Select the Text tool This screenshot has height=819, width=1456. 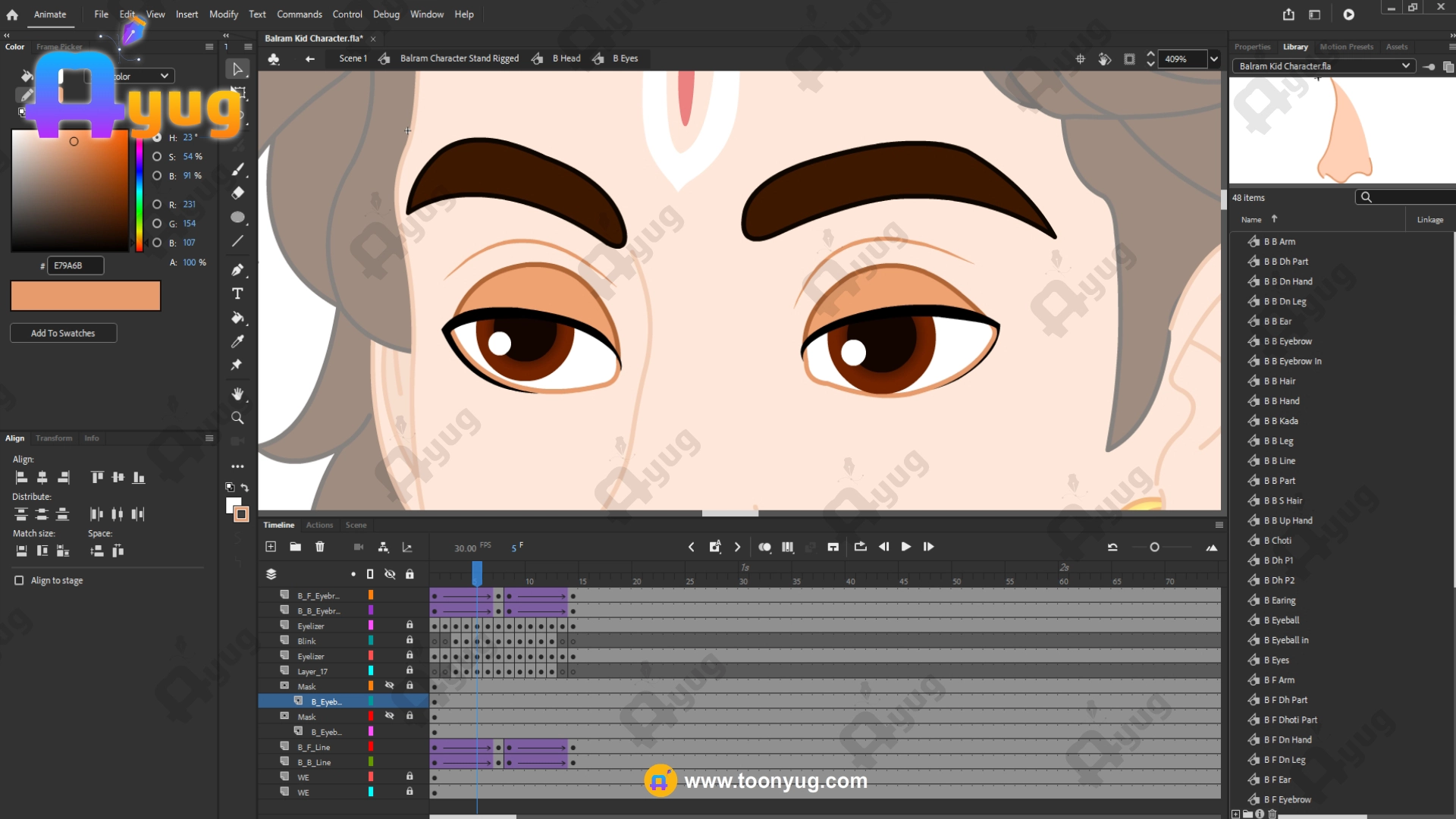coord(237,293)
